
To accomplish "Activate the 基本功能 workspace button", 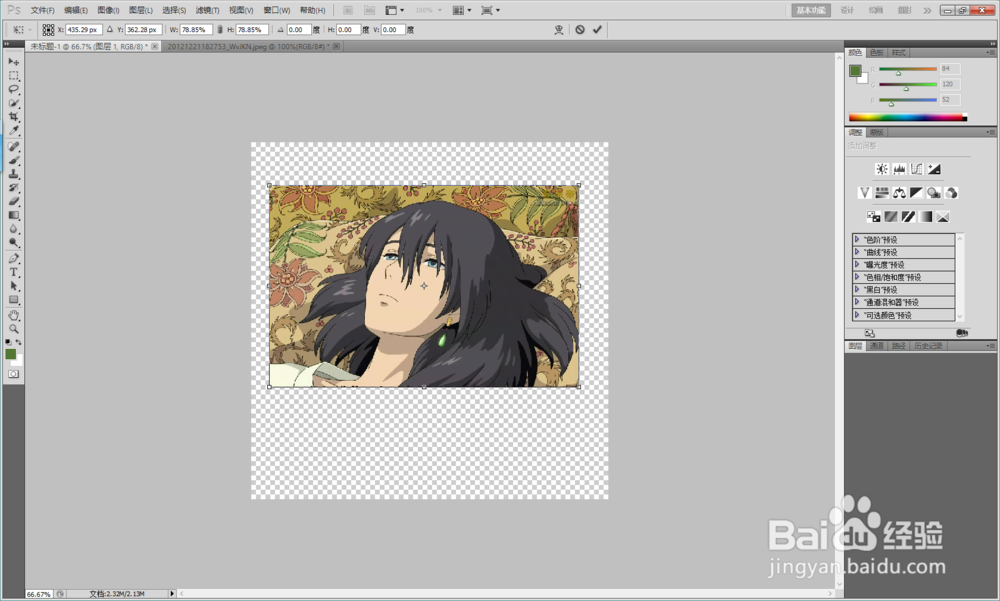I will tap(811, 10).
